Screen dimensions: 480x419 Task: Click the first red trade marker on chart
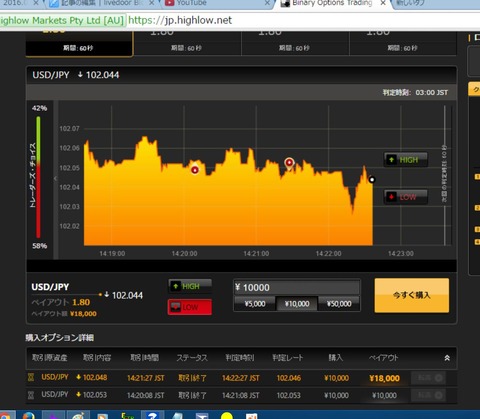[195, 170]
